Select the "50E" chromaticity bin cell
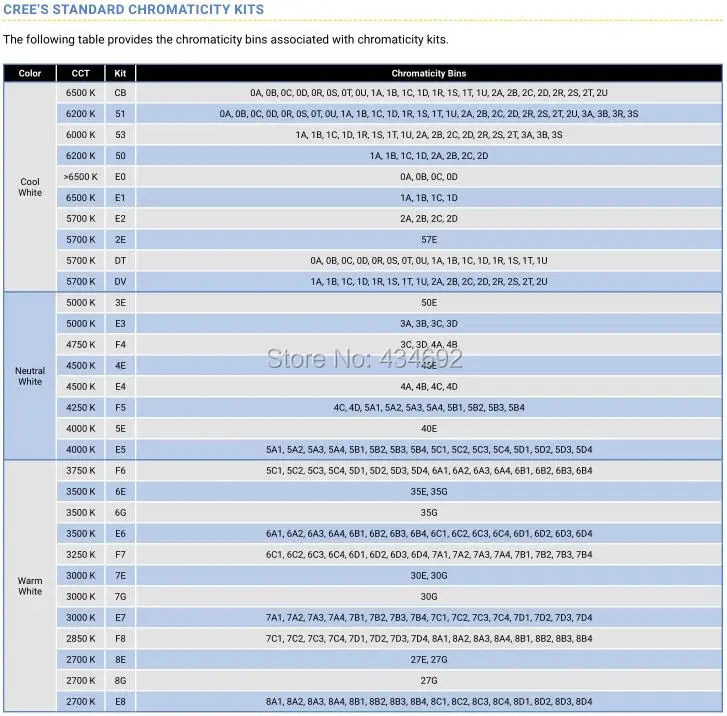727x716 pixels. 429,302
